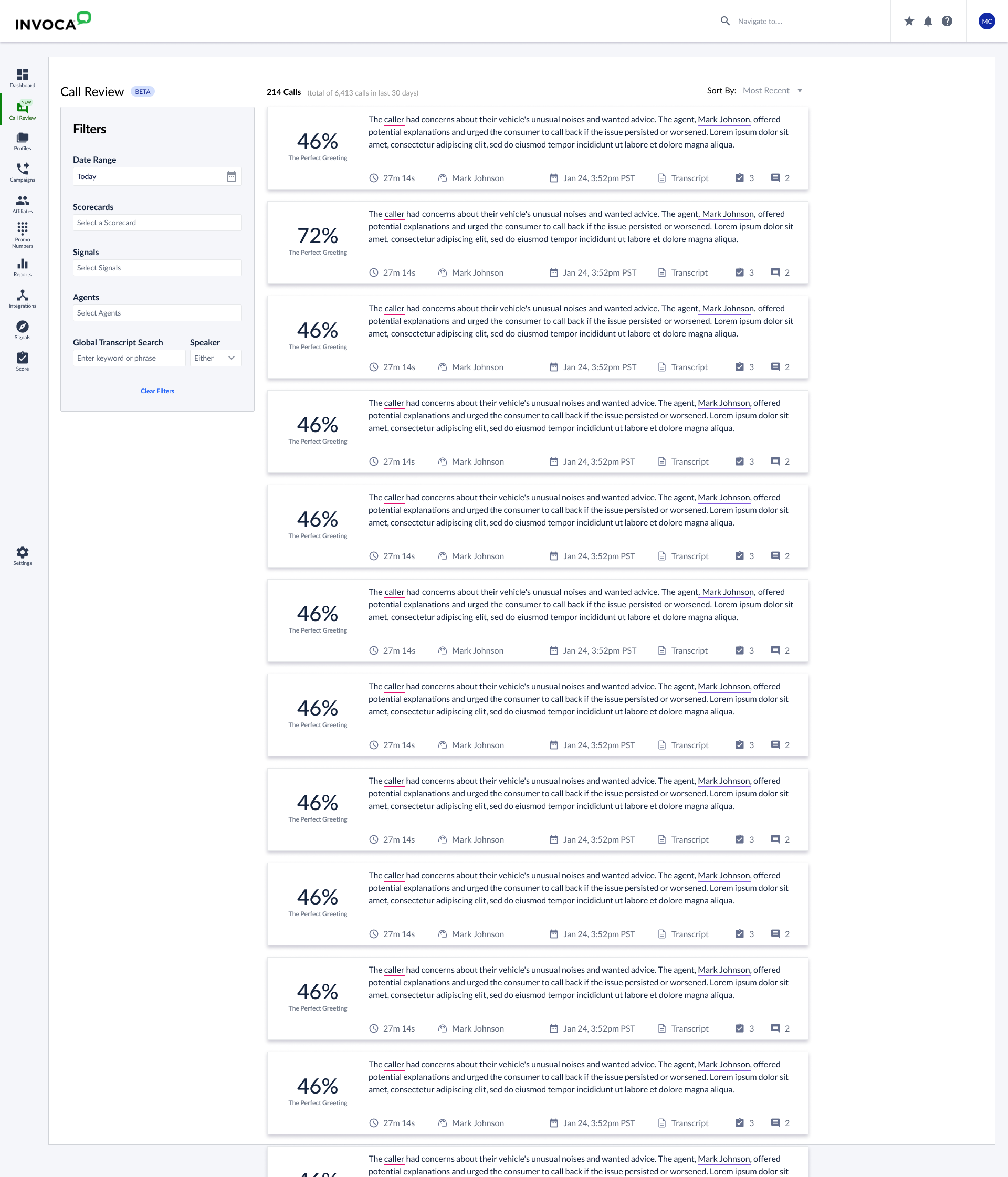Open the help question mark icon

[x=947, y=21]
